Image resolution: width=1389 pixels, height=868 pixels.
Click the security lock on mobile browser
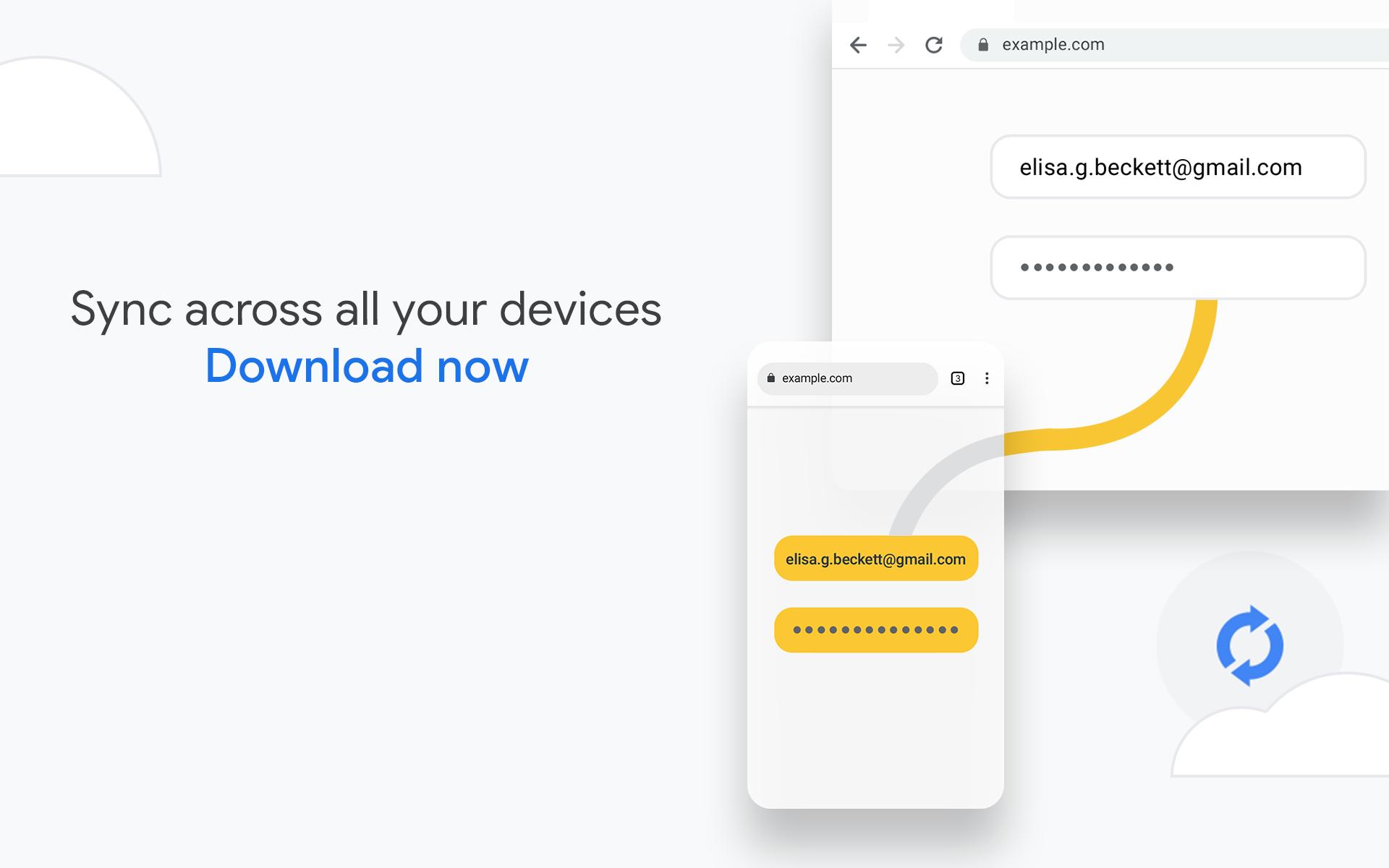(x=770, y=378)
